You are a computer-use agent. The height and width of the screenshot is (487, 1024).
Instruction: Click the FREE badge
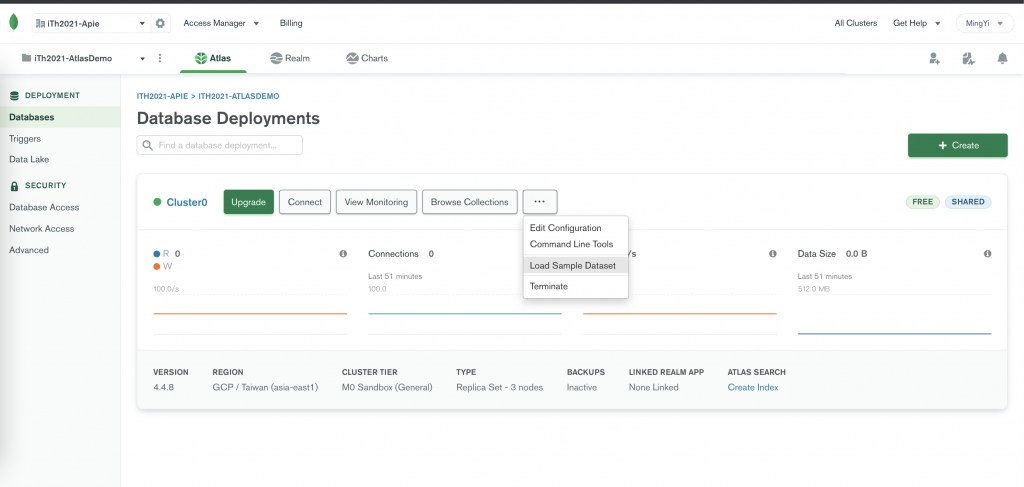pyautogui.click(x=922, y=202)
